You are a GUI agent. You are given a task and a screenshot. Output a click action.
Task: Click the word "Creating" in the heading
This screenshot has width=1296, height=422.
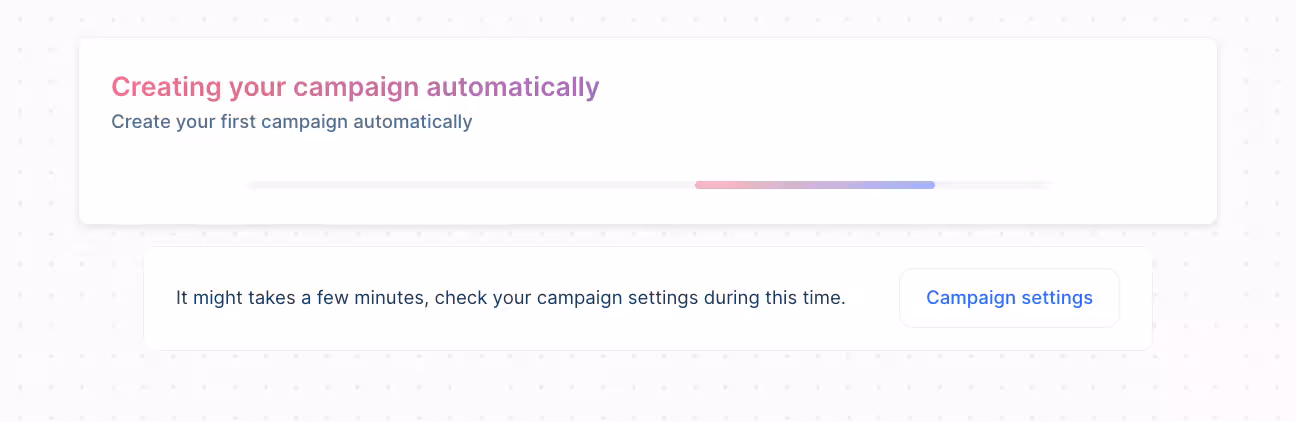tap(166, 87)
